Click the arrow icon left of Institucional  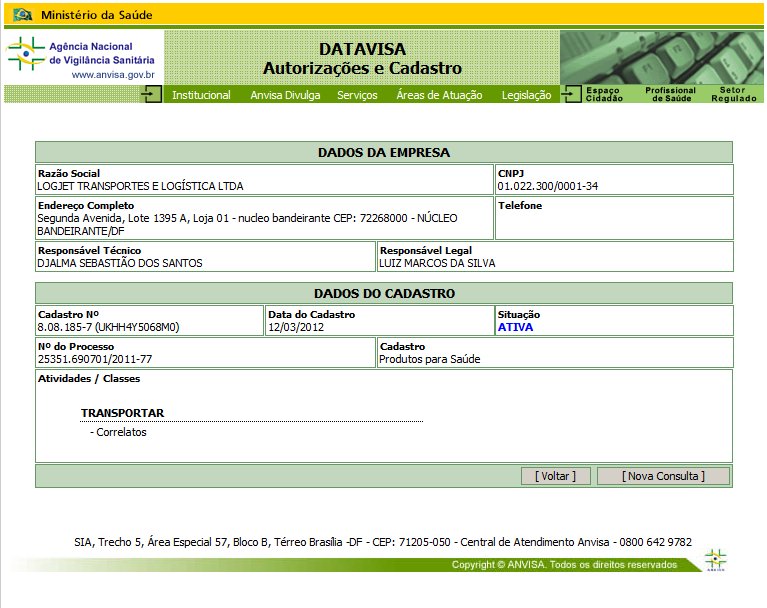point(151,93)
